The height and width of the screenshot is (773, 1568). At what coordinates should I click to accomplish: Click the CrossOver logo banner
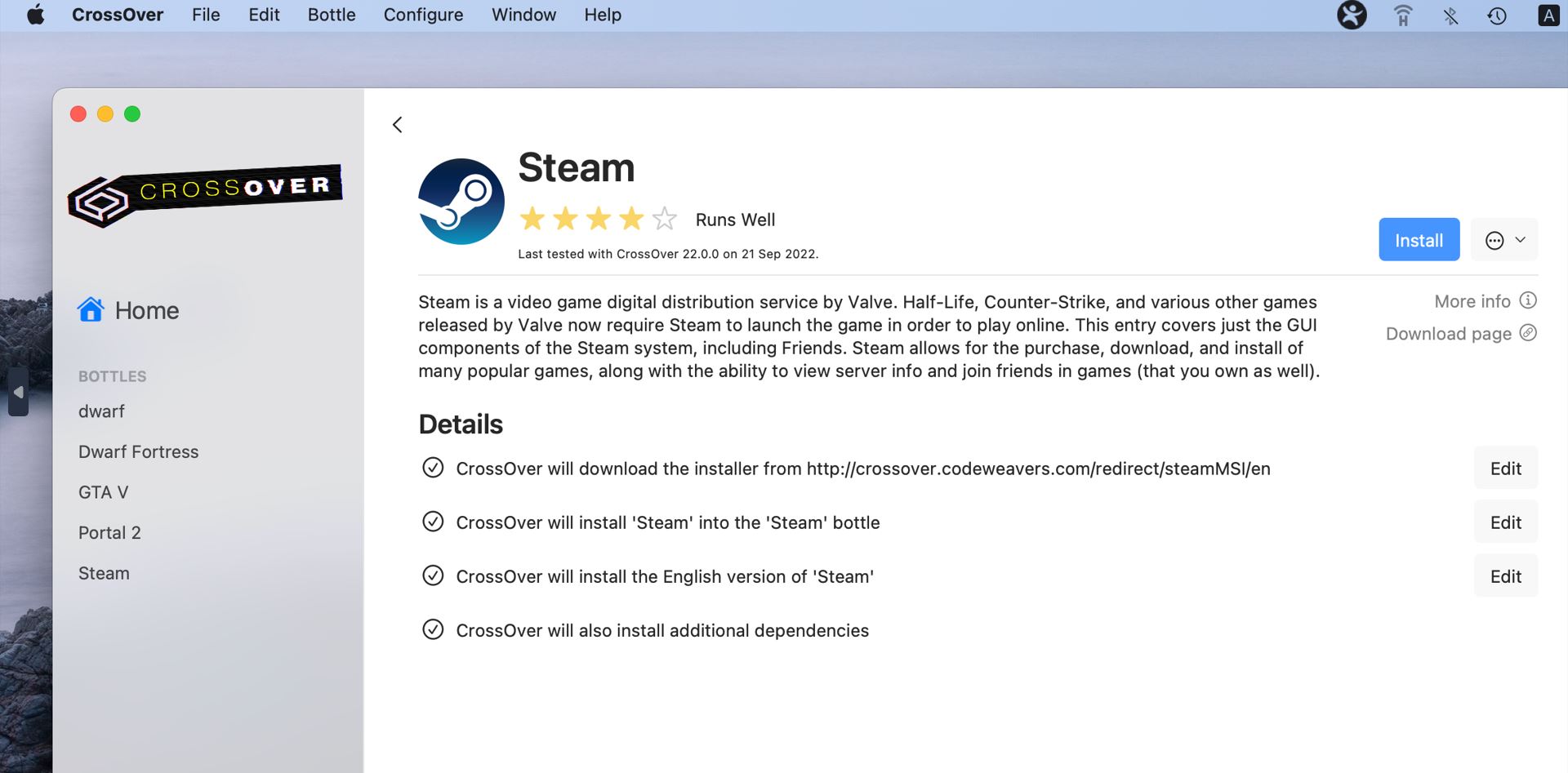(x=205, y=195)
